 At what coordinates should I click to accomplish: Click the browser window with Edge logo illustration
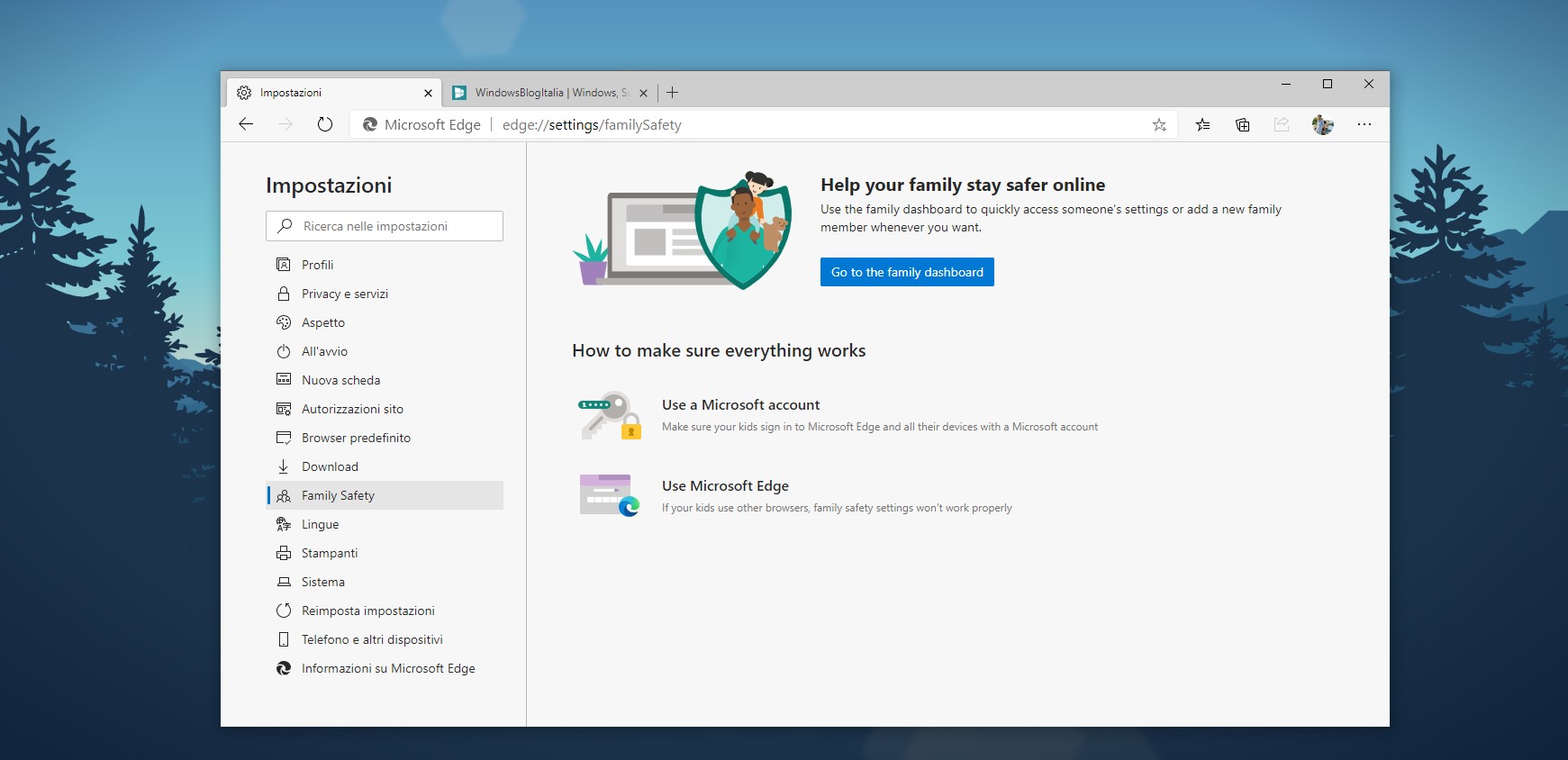(610, 495)
